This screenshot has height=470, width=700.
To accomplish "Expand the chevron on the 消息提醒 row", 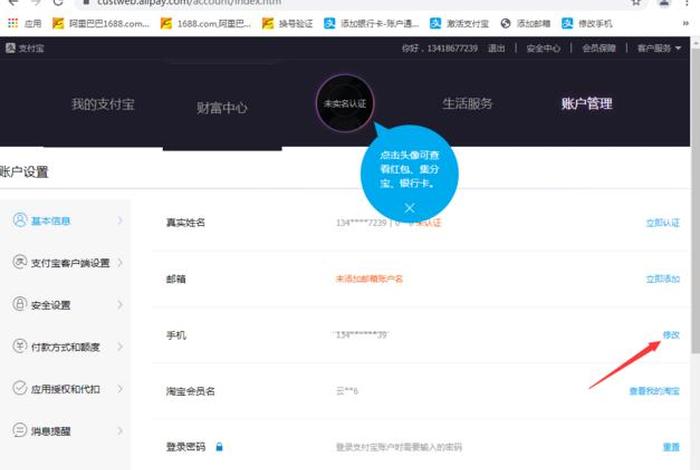I will click(x=120, y=431).
